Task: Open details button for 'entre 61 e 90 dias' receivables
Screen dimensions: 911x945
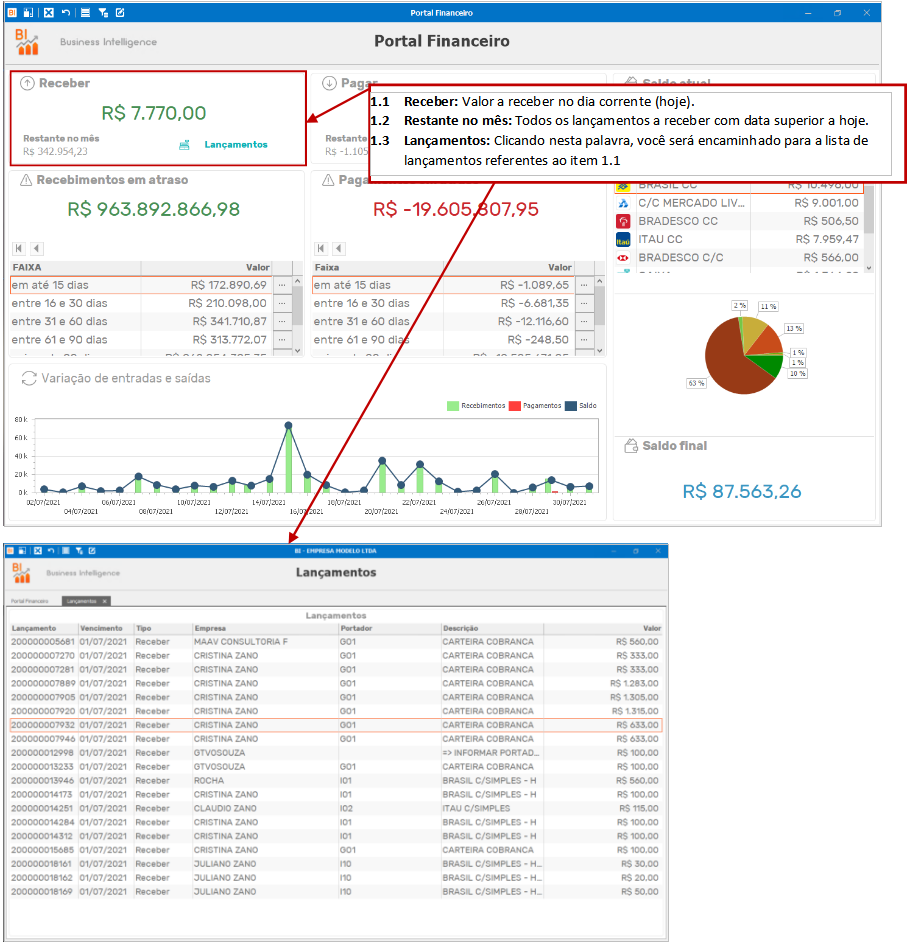Action: tap(282, 340)
